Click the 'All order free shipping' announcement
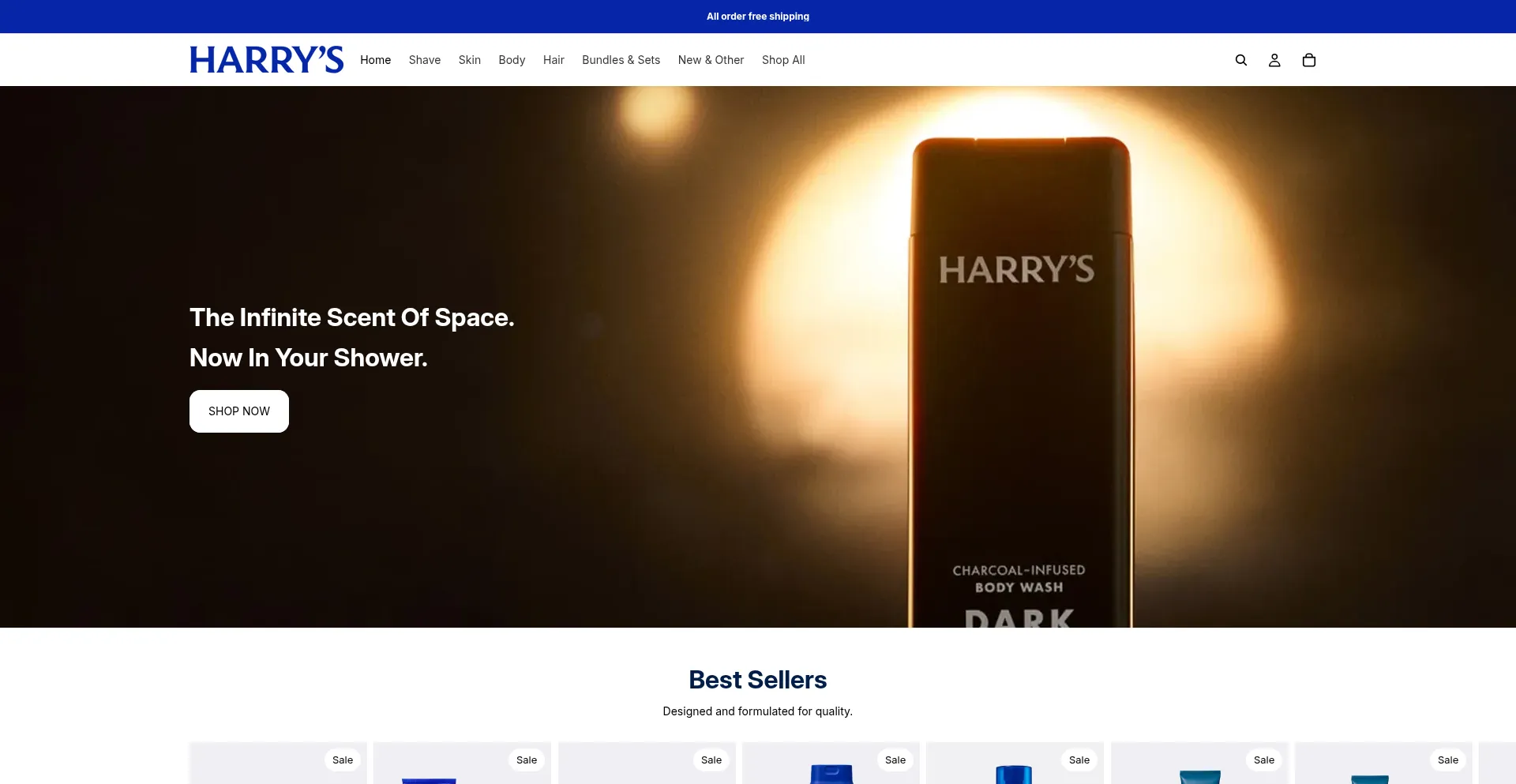 coord(758,17)
